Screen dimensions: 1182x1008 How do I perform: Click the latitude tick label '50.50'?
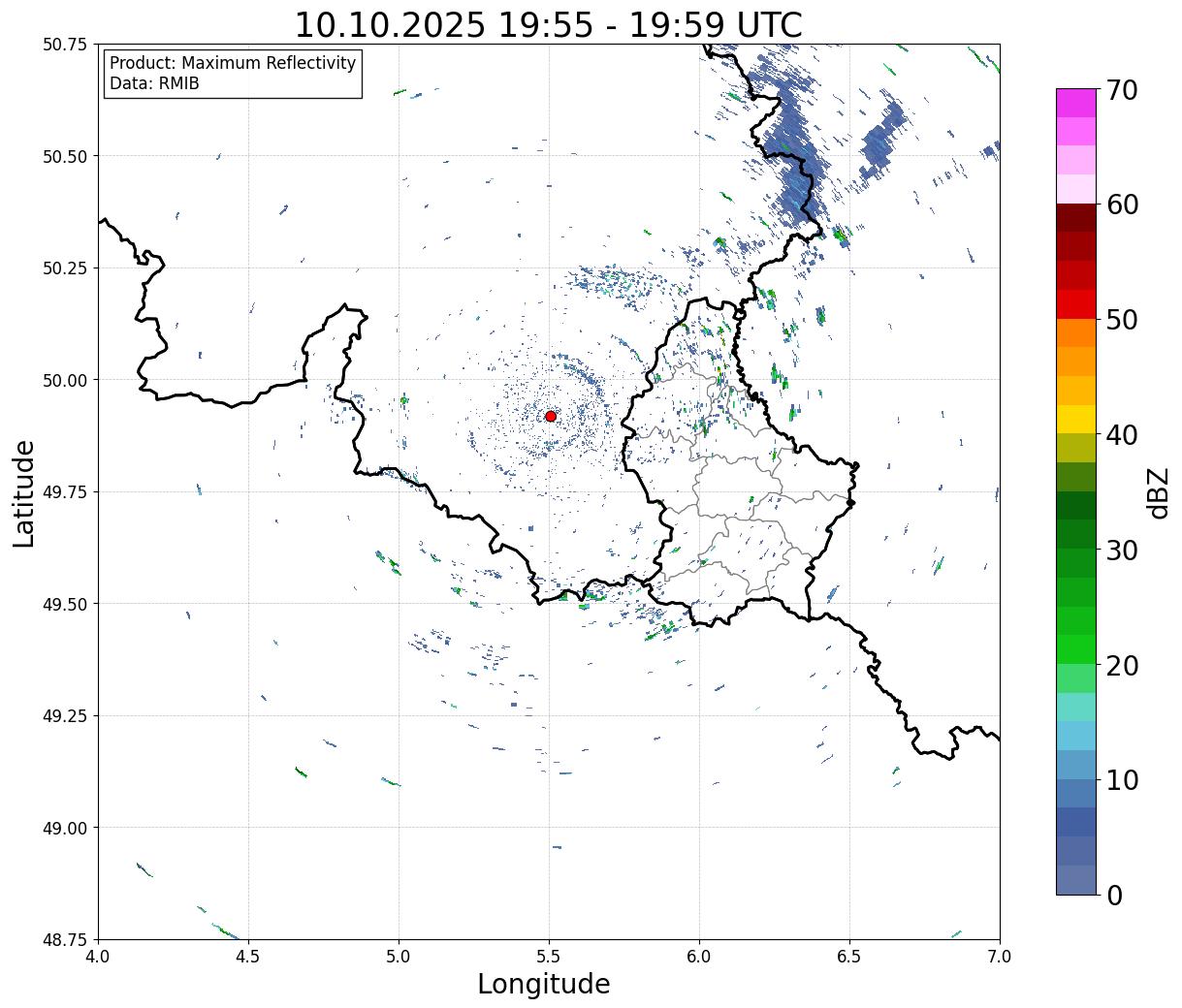click(65, 156)
